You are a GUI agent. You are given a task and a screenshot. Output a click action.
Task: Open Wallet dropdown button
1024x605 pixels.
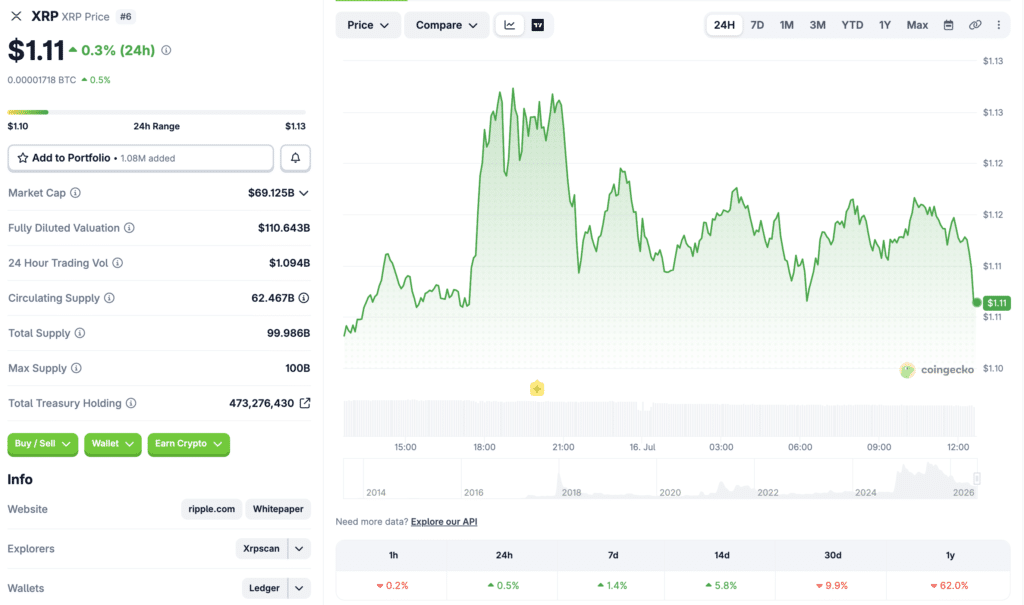112,444
